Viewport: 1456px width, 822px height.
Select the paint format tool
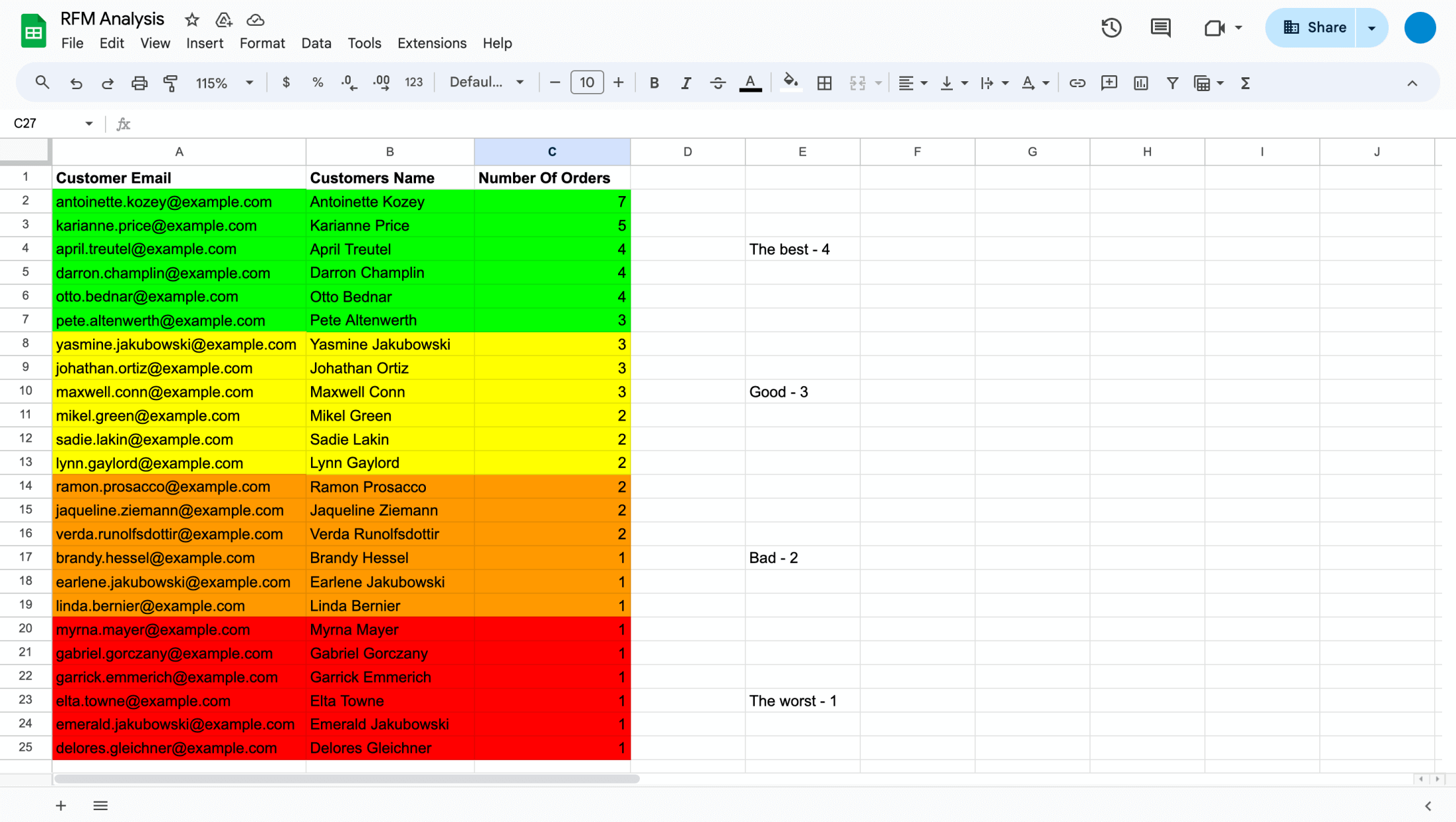coord(171,83)
